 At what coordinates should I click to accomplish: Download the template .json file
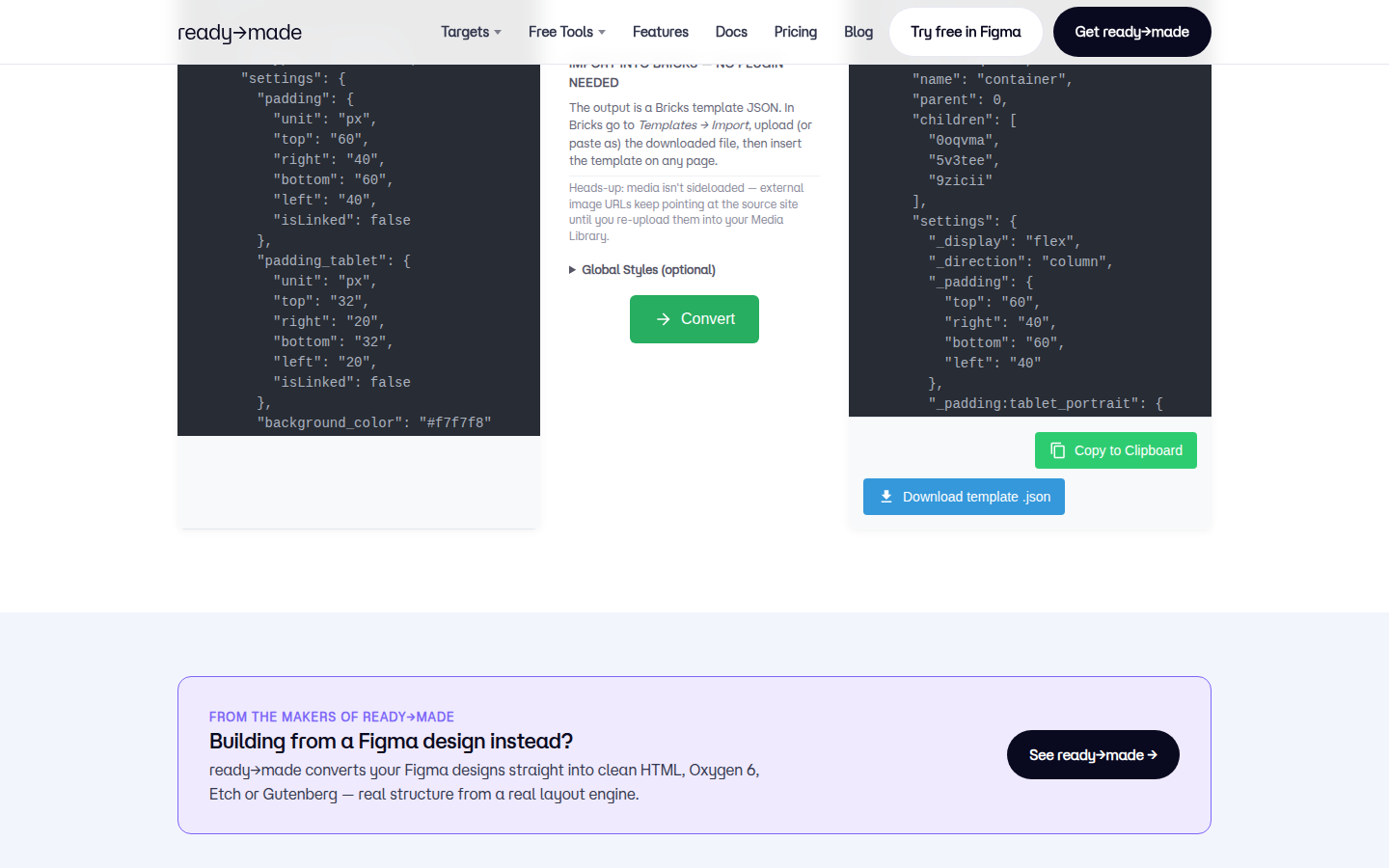[964, 497]
